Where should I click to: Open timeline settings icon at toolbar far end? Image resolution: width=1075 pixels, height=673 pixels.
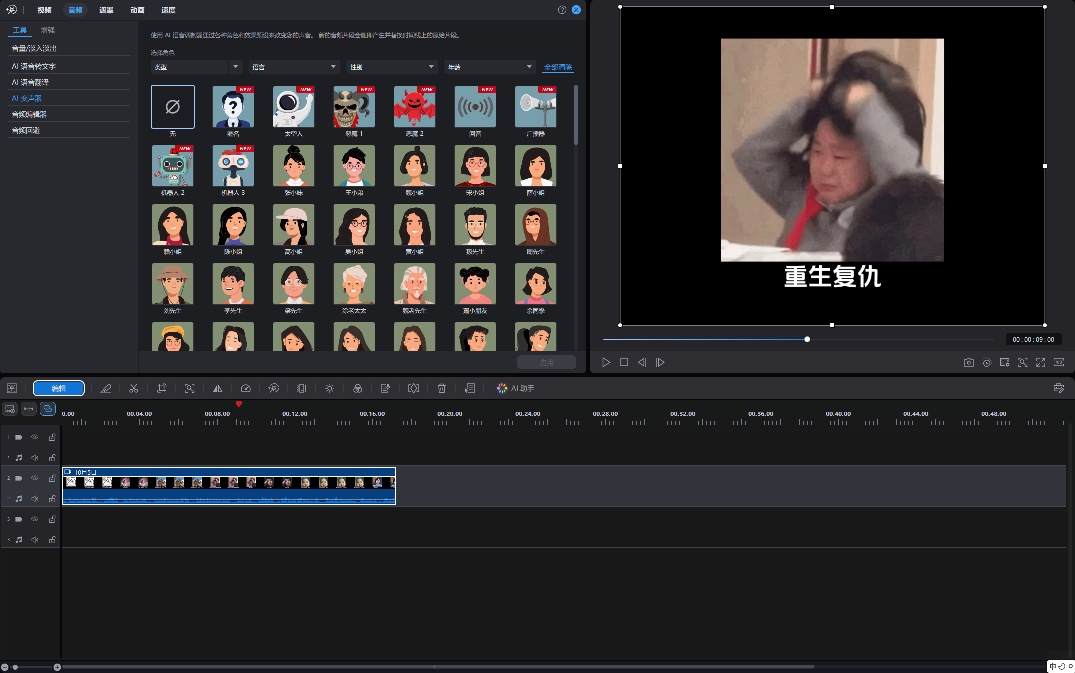point(1059,389)
